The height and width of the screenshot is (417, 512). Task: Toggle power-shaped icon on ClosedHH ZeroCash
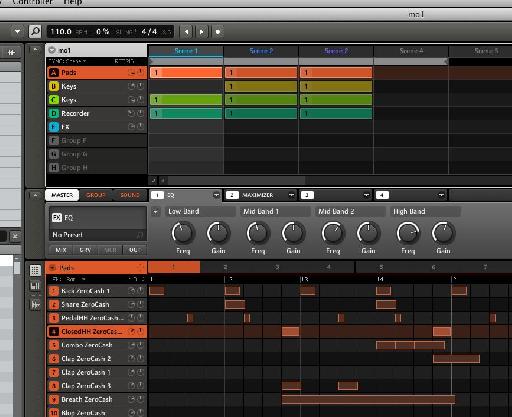[x=141, y=331]
